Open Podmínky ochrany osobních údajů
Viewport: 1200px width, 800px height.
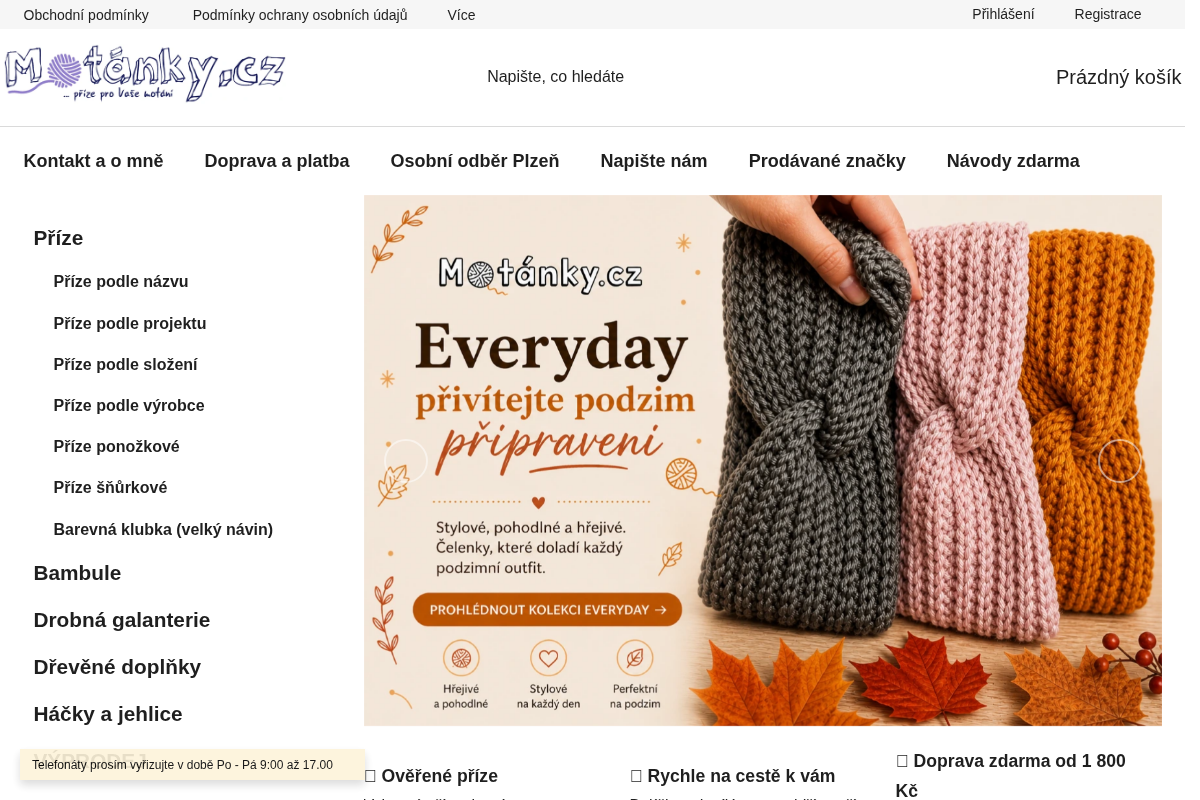(x=300, y=15)
